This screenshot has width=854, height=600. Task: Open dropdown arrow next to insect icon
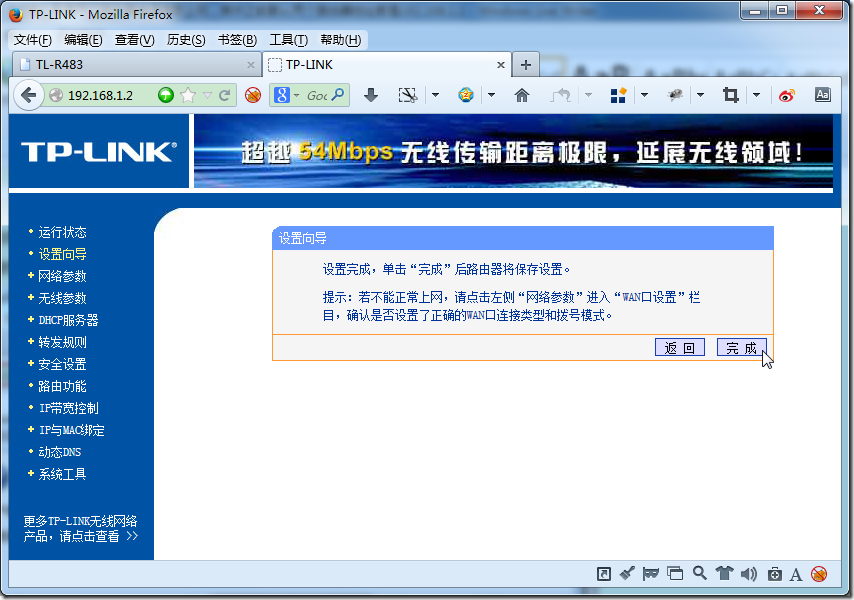pyautogui.click(x=700, y=95)
